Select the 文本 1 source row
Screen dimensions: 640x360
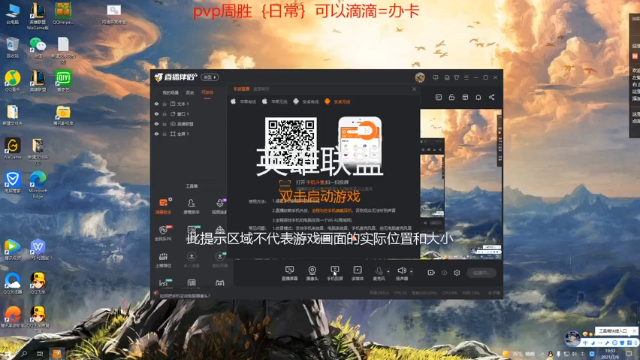coord(189,104)
